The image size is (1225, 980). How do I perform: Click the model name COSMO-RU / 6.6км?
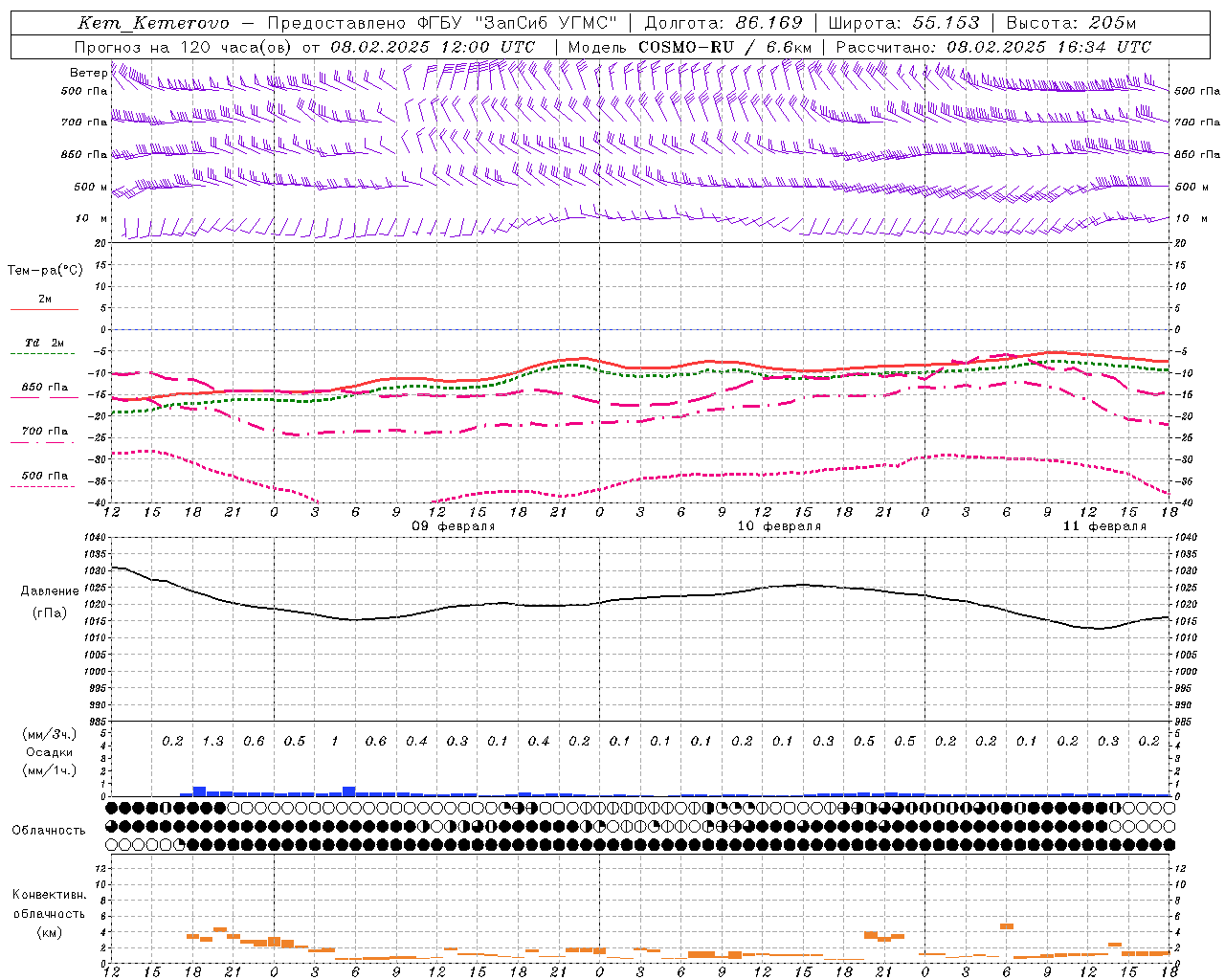click(x=725, y=47)
